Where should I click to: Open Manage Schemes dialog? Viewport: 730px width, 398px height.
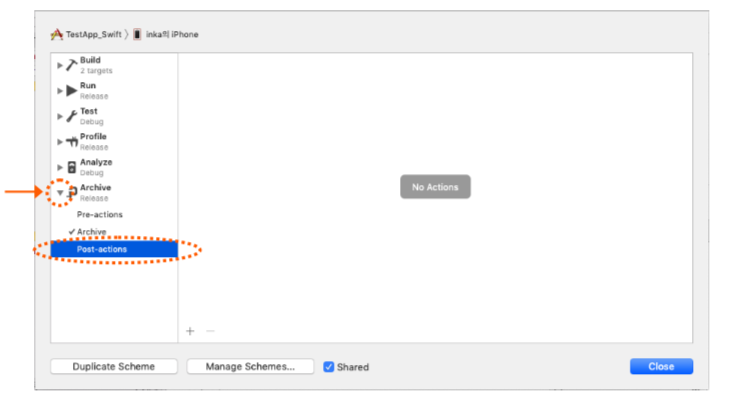click(x=250, y=366)
